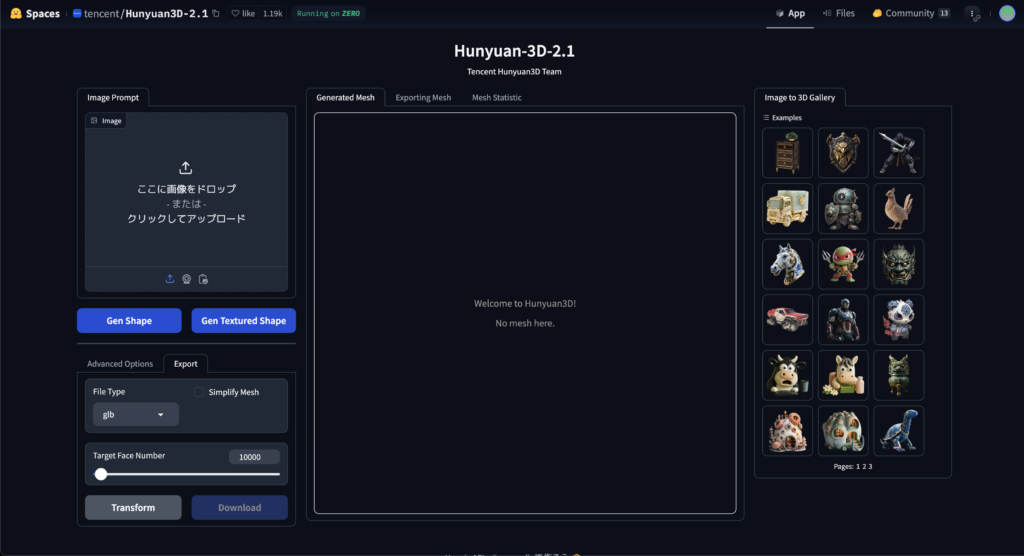Select the ninja turtle example thumbnail
Image resolution: width=1024 pixels, height=556 pixels.
(843, 264)
